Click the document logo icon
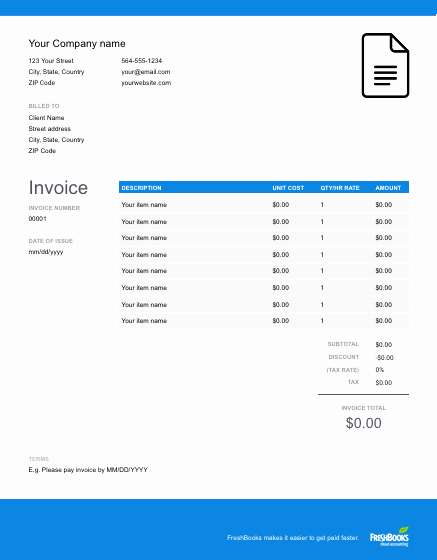The width and height of the screenshot is (437, 560). pos(385,65)
